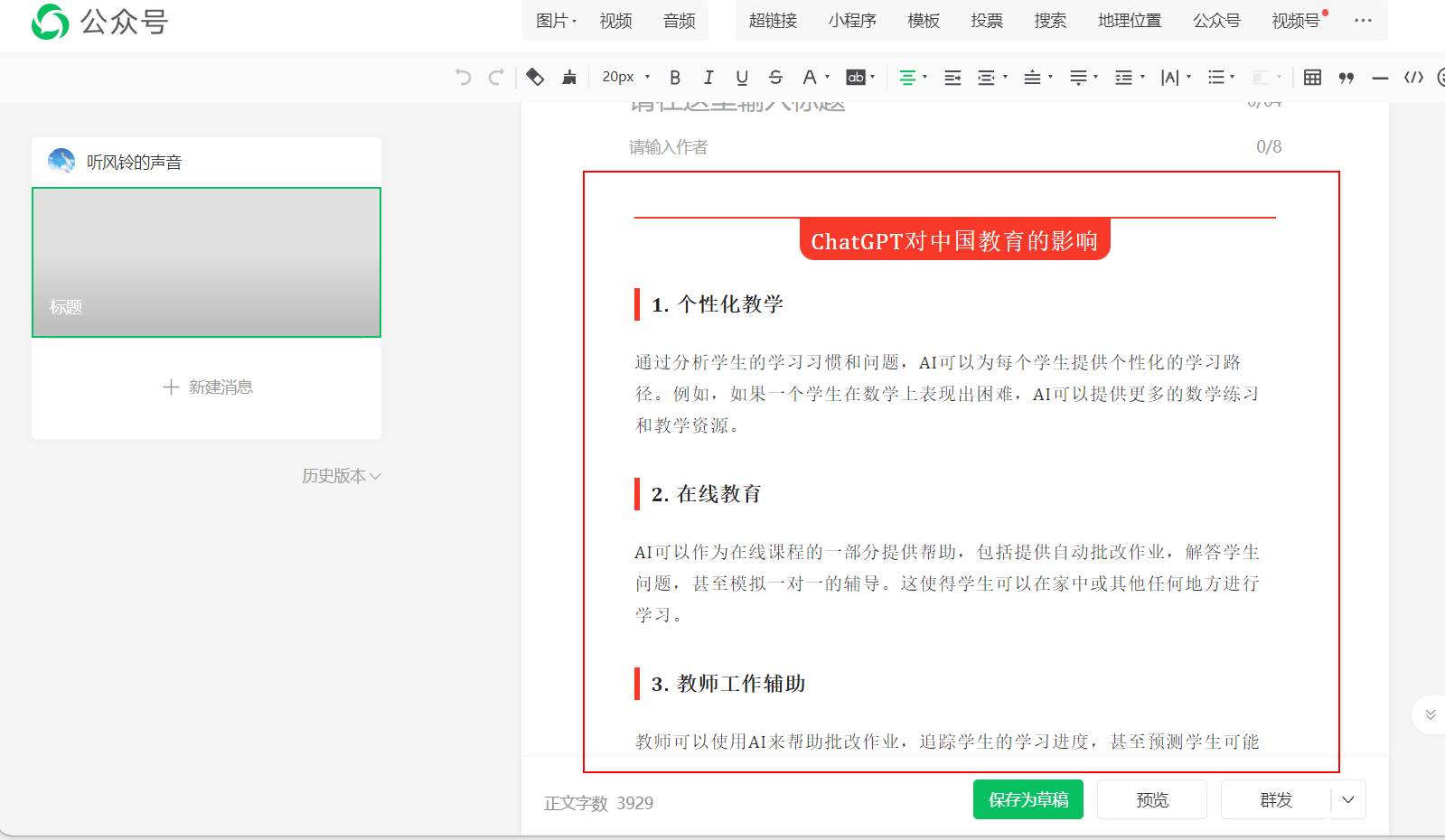
Task: Insert 地理位置 location
Action: click(x=1130, y=21)
